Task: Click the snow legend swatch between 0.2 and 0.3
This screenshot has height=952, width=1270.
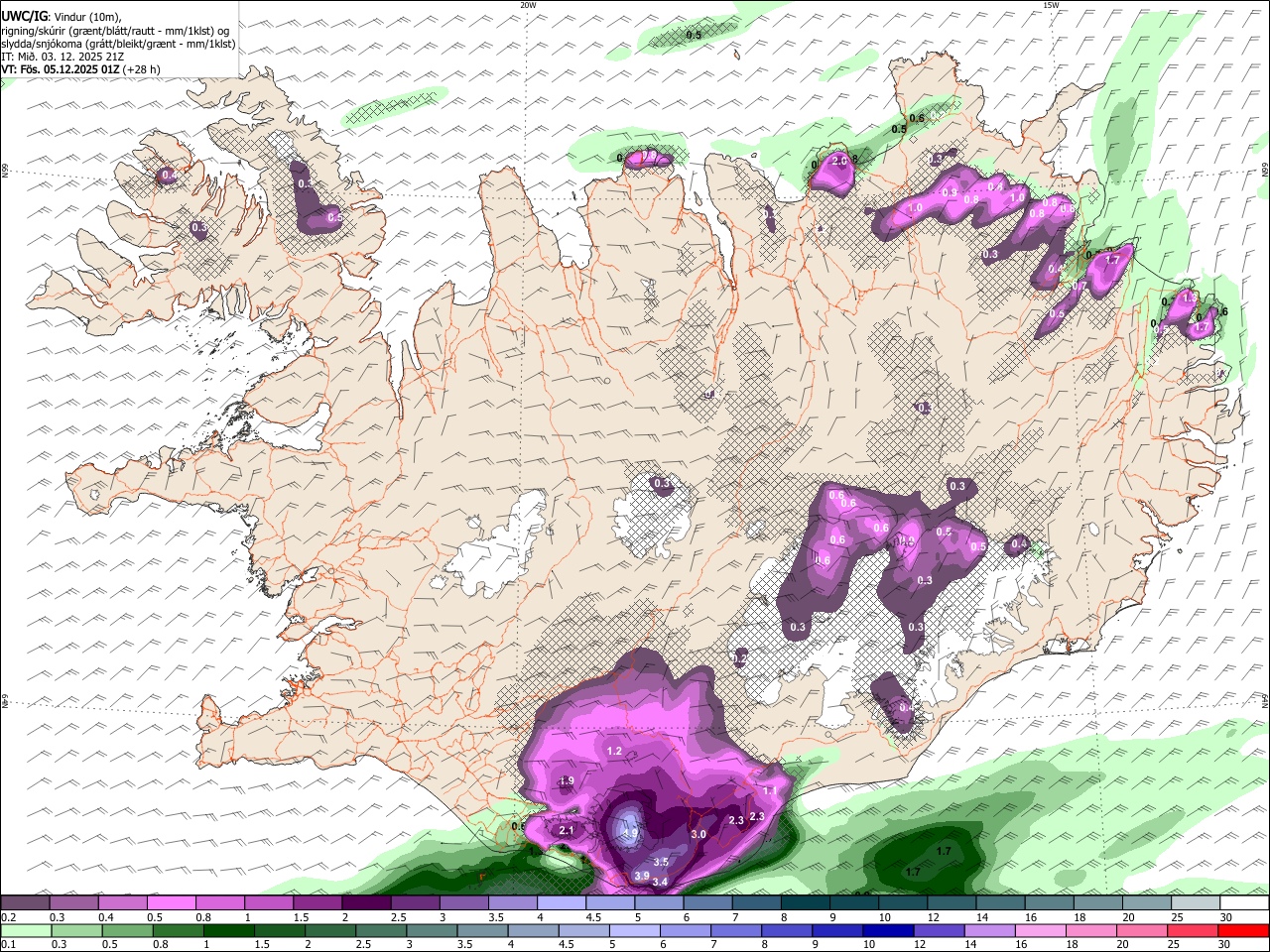Action: 26,903
